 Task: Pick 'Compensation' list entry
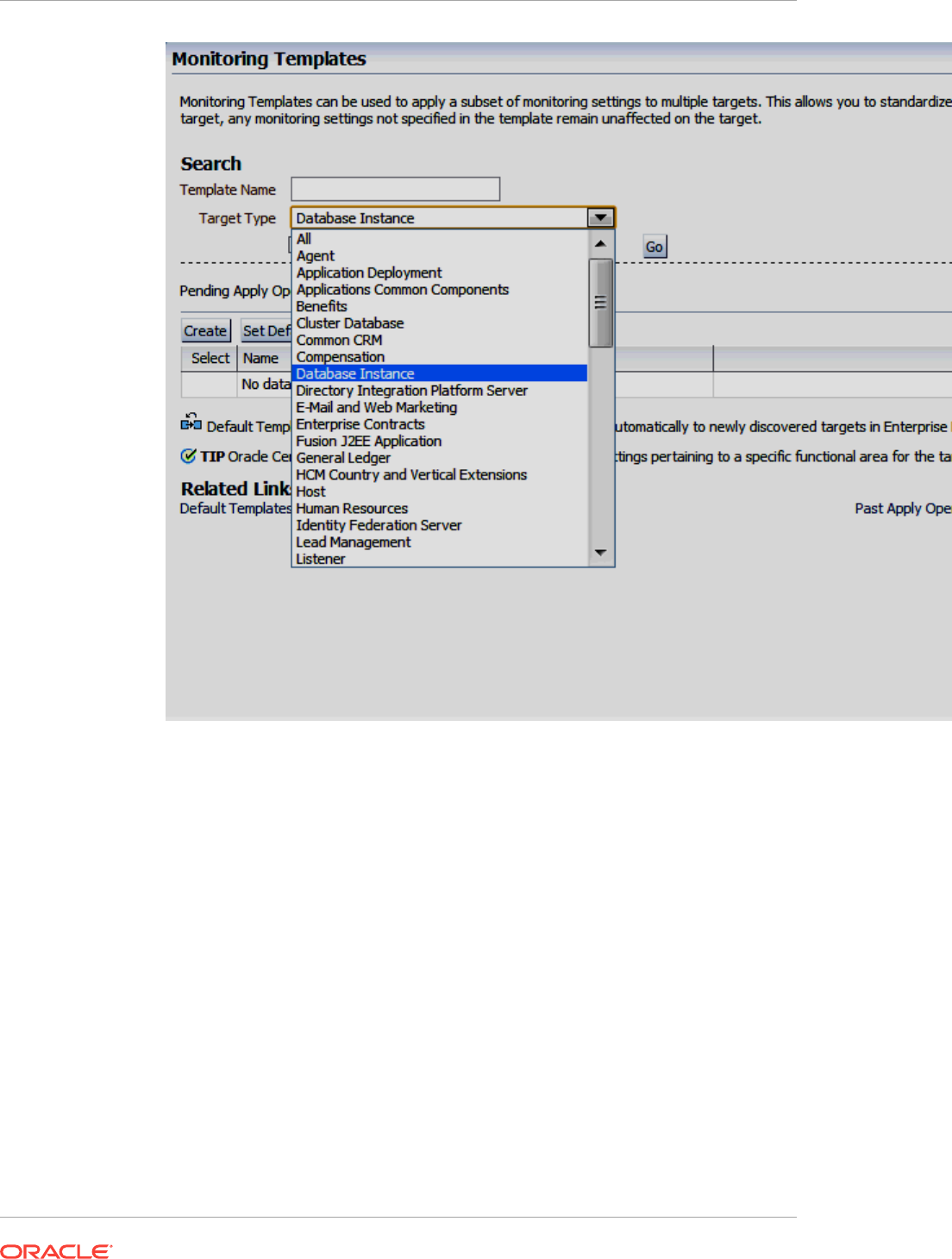click(440, 357)
